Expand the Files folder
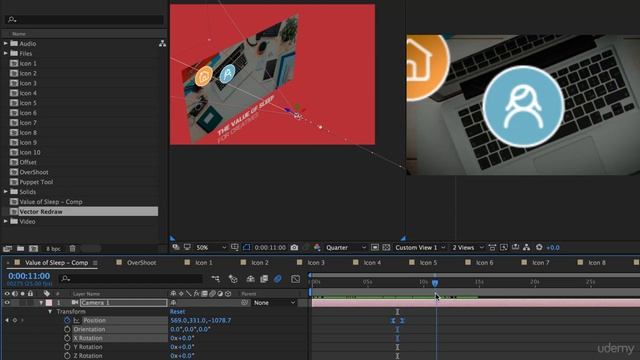The height and width of the screenshot is (360, 640). (x=6, y=53)
